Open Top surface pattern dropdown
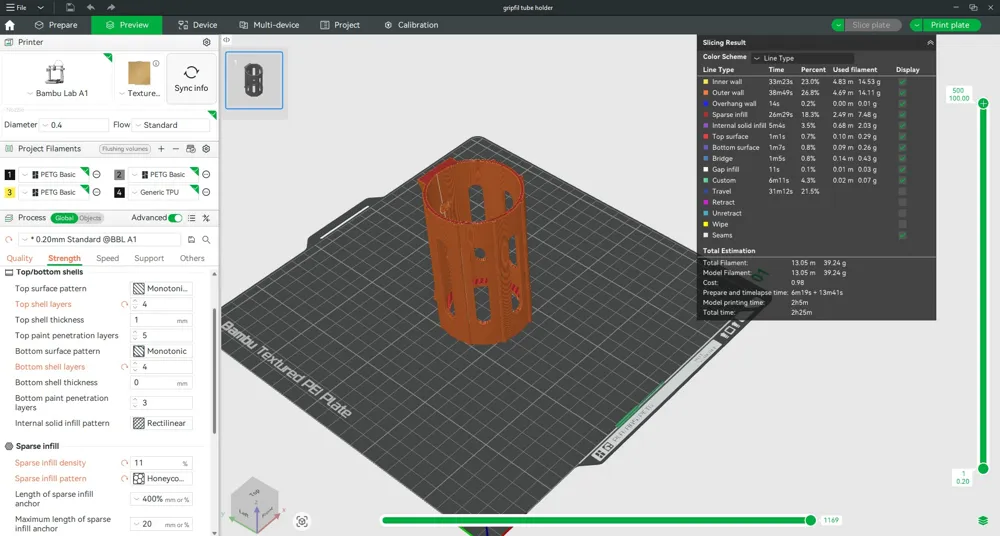1000x536 pixels. point(161,288)
